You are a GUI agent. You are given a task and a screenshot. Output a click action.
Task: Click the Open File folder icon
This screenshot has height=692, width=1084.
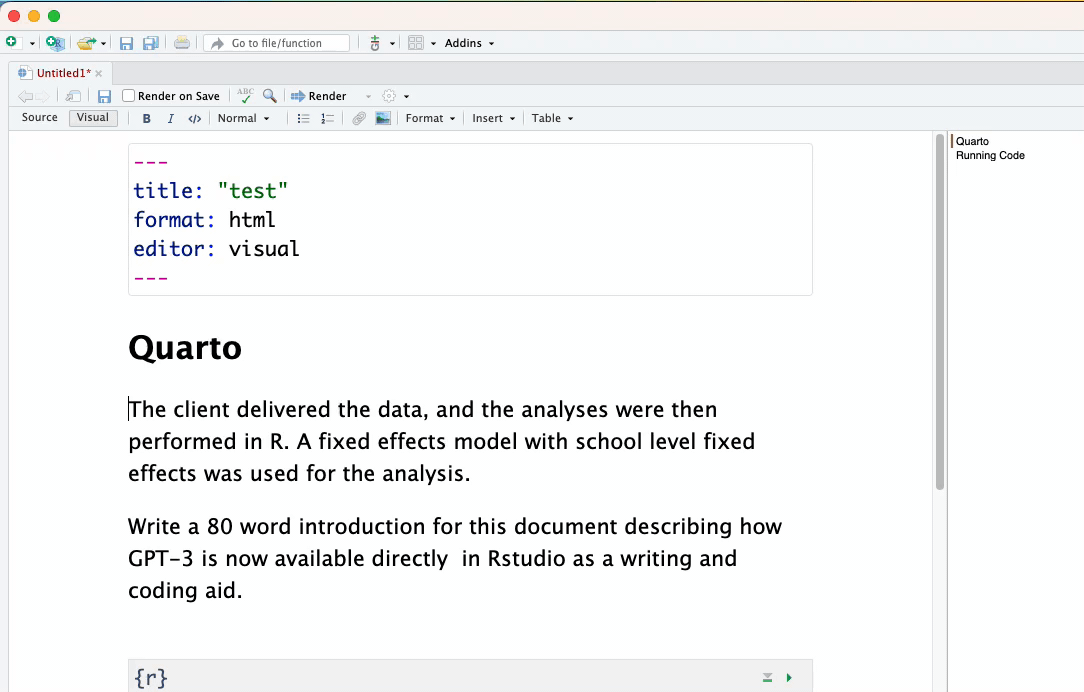pyautogui.click(x=86, y=43)
